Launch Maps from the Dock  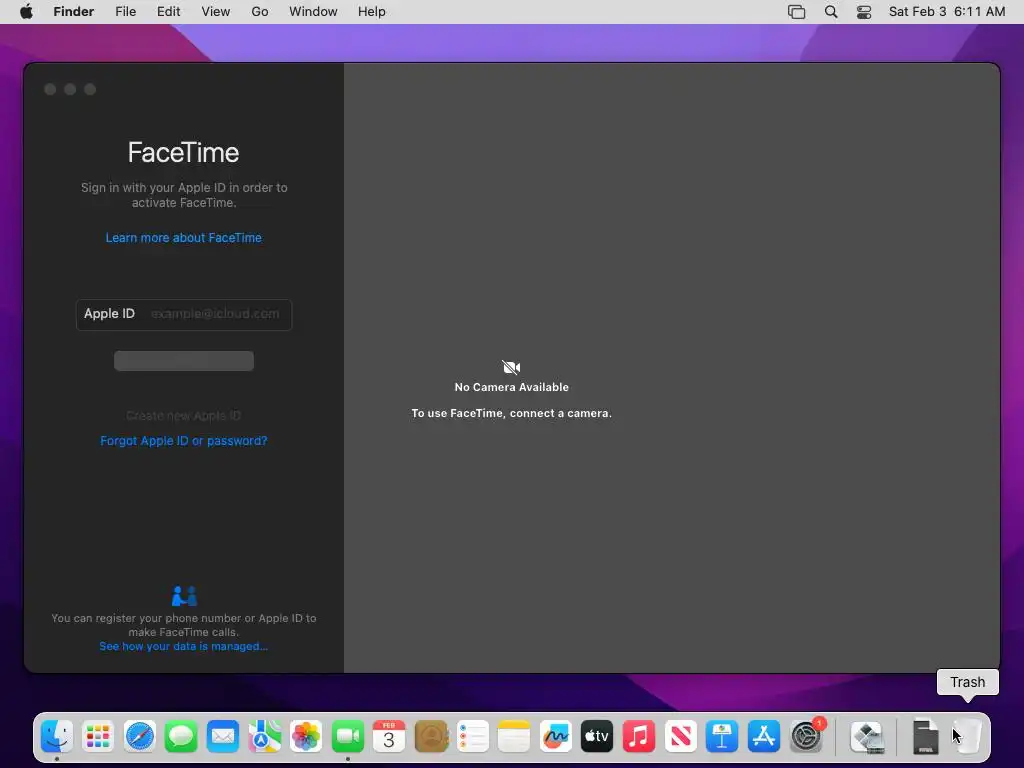pos(264,737)
